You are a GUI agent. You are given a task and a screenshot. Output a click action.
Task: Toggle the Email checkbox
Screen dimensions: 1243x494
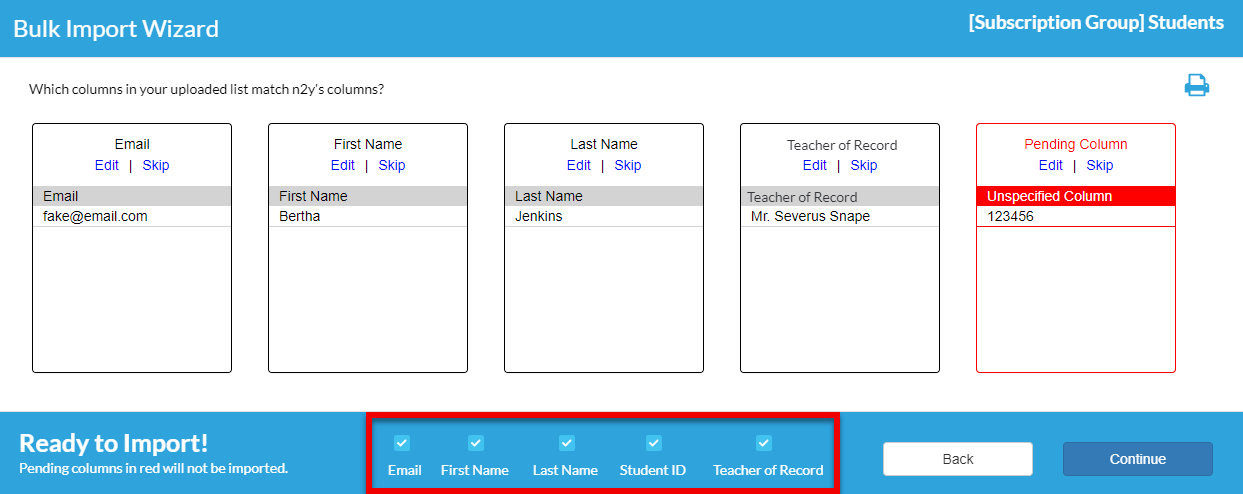402,443
